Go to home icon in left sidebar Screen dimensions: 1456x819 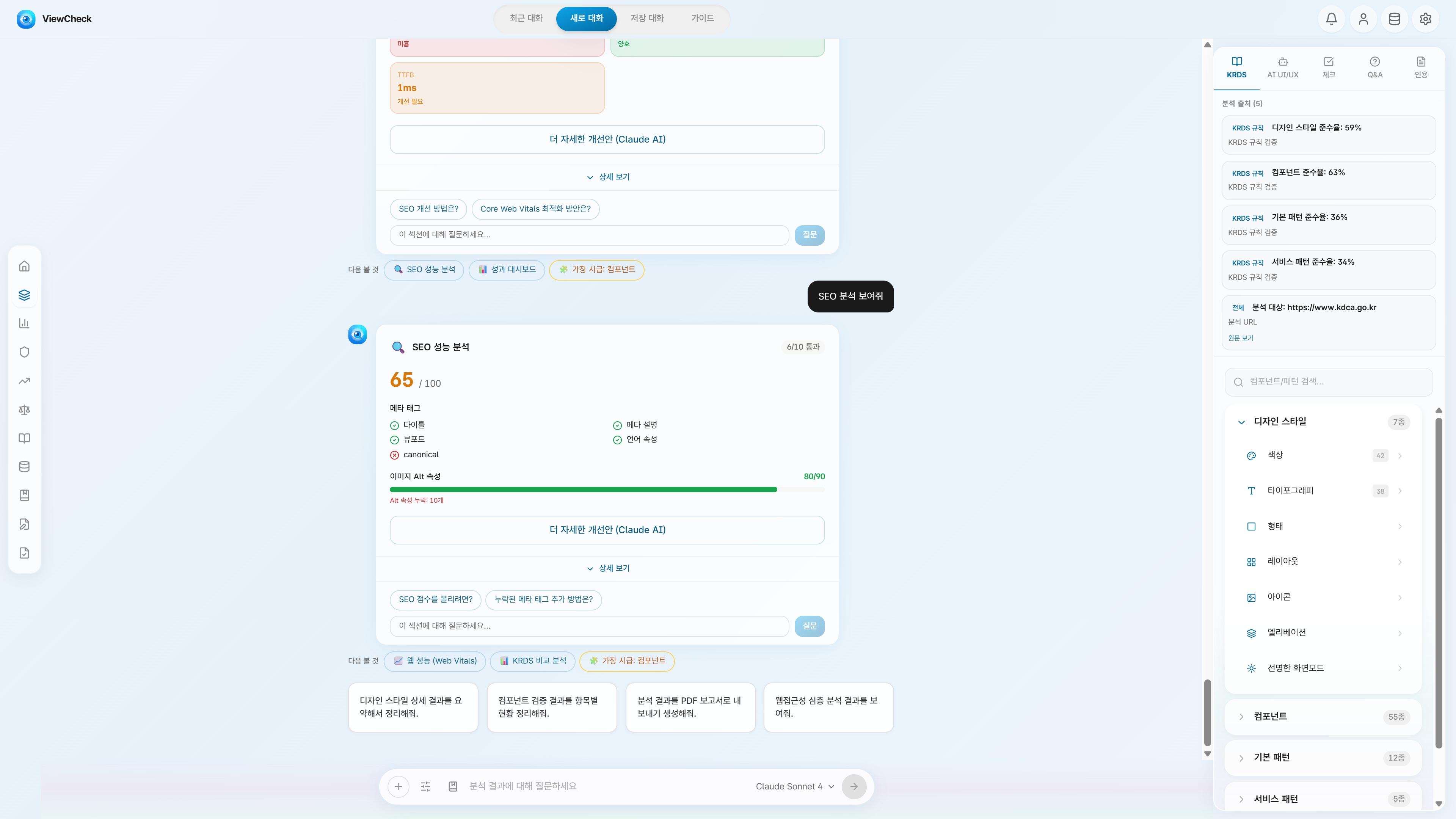pos(24,266)
